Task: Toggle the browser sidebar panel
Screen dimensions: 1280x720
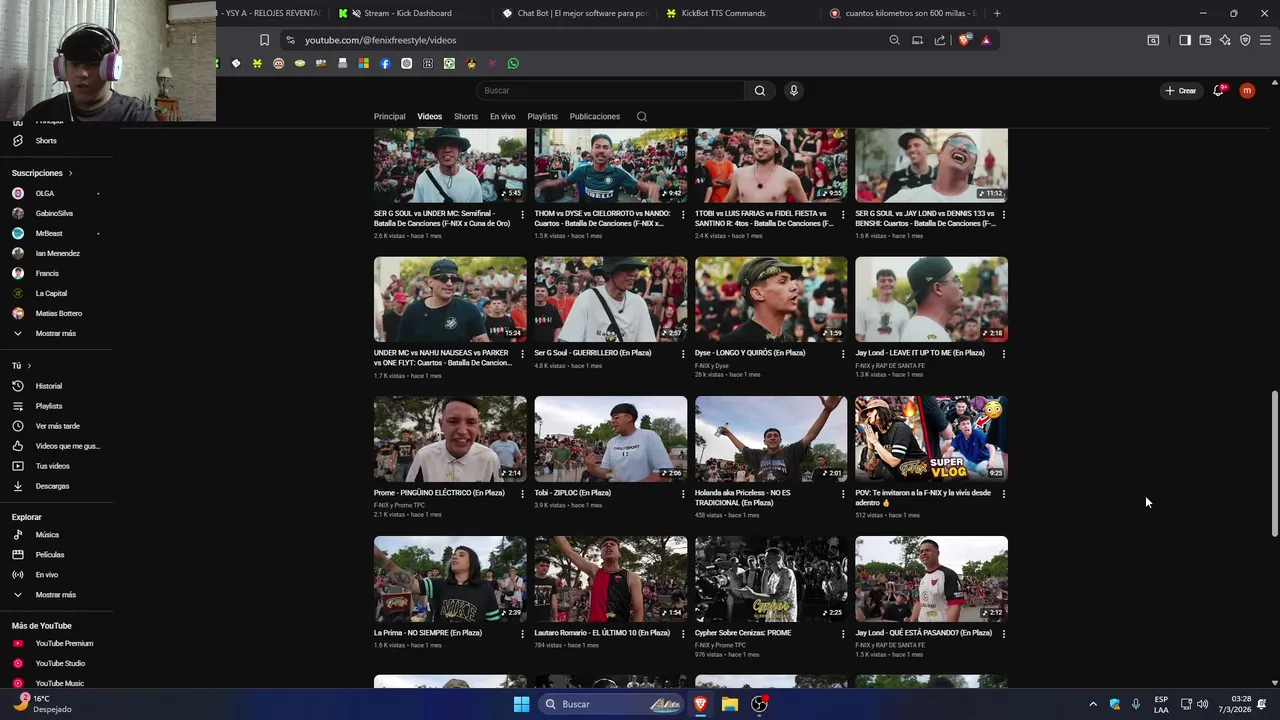Action: (1184, 40)
